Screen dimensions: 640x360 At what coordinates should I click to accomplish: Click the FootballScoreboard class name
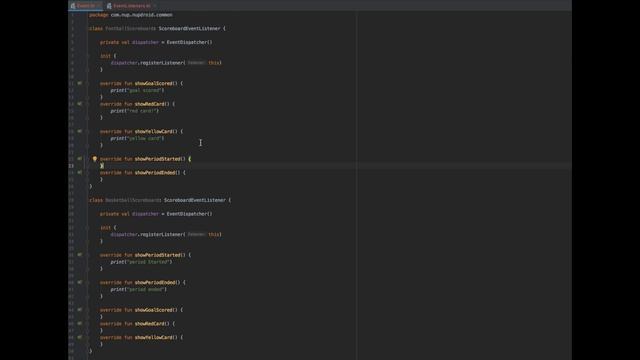(130, 29)
